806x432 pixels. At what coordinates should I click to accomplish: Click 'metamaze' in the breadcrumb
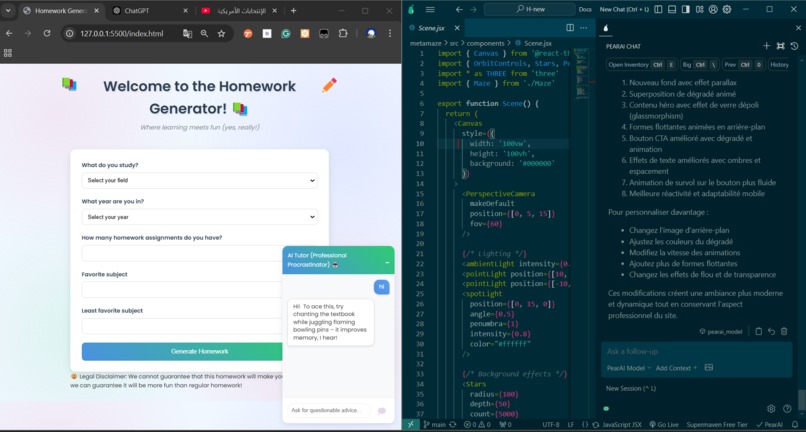pyautogui.click(x=426, y=43)
